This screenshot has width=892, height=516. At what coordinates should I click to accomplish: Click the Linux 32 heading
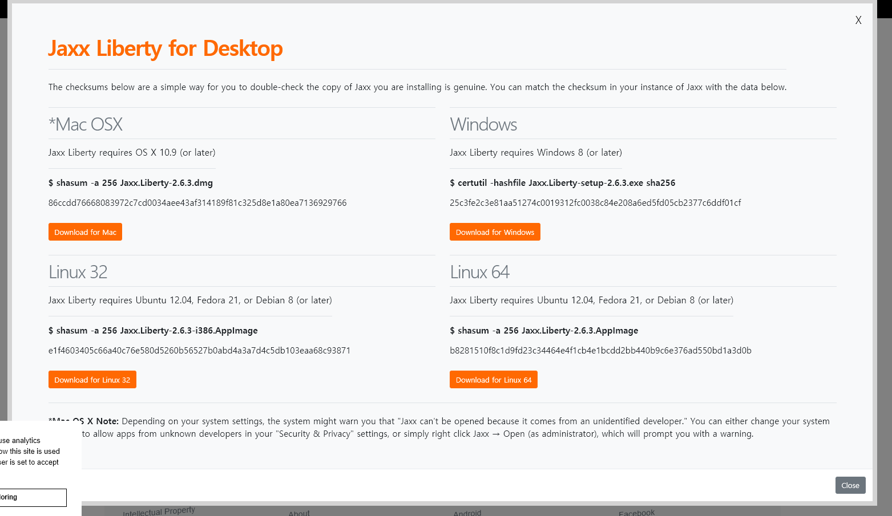point(78,272)
